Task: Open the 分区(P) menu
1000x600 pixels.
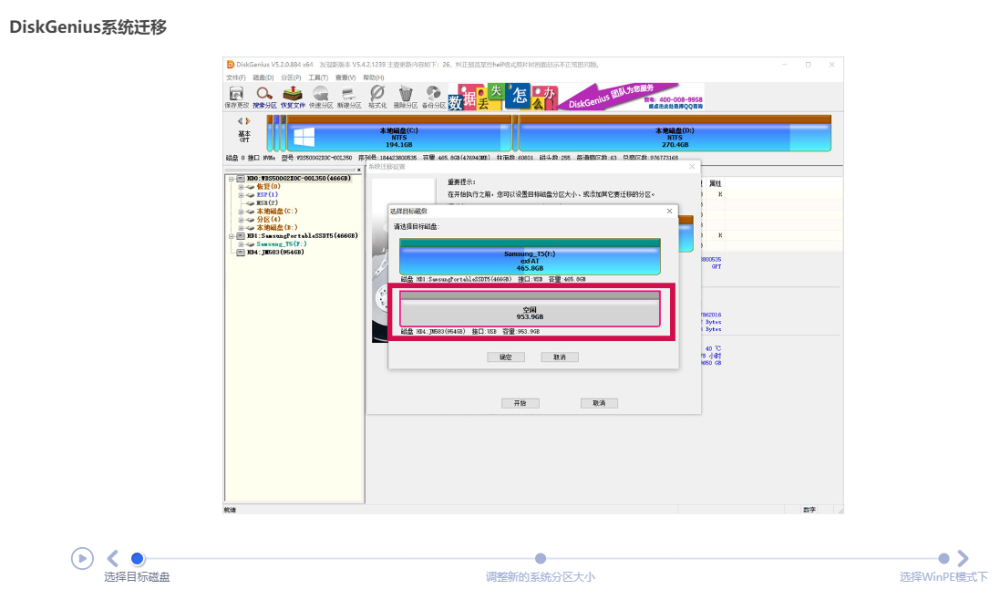Action: click(291, 78)
